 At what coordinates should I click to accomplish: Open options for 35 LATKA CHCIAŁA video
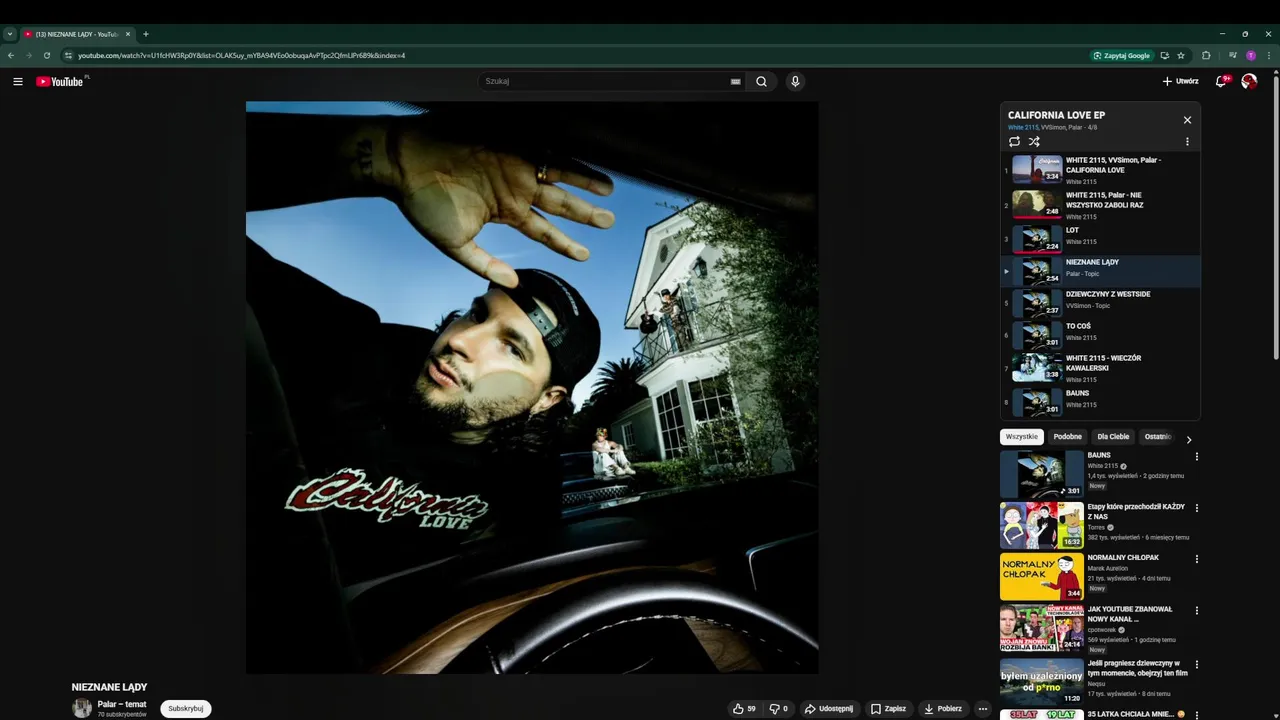(1196, 715)
